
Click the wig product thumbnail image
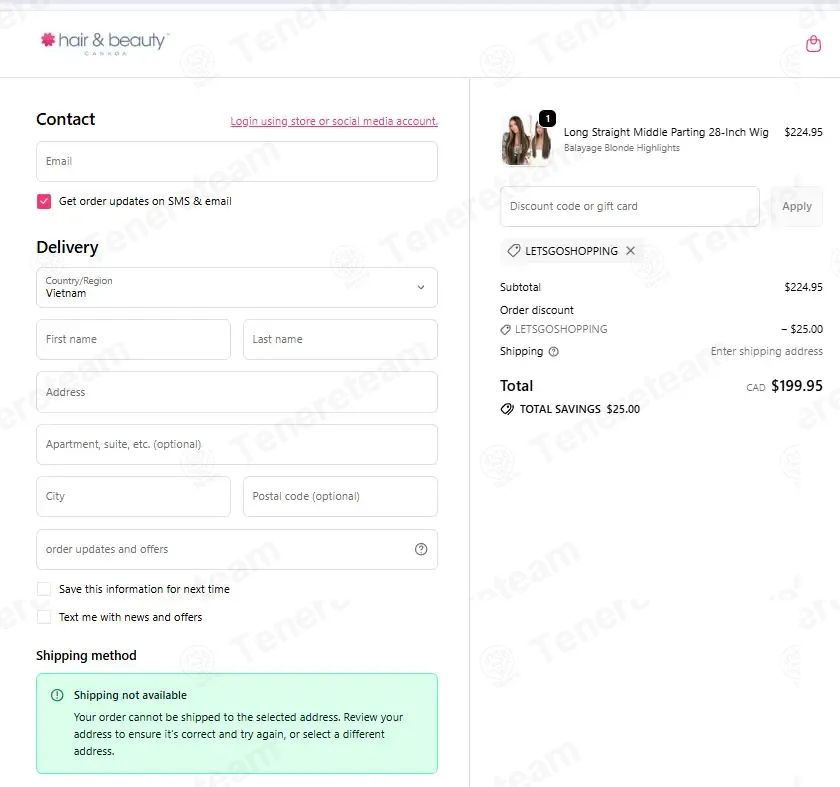[527, 139]
